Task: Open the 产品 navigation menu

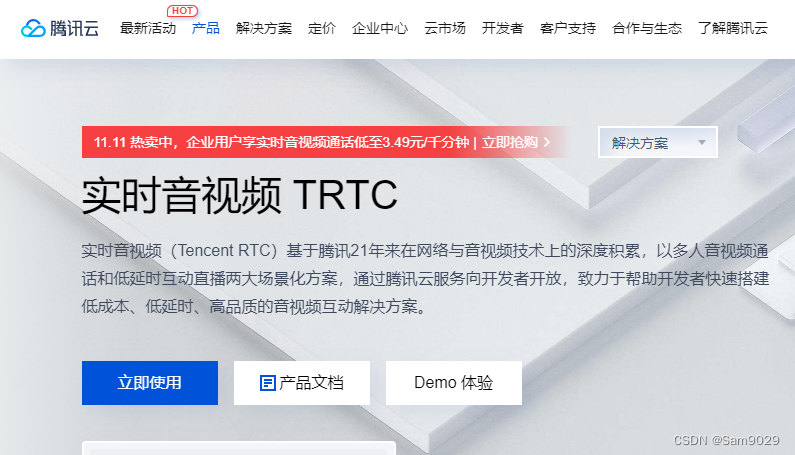Action: click(x=206, y=28)
